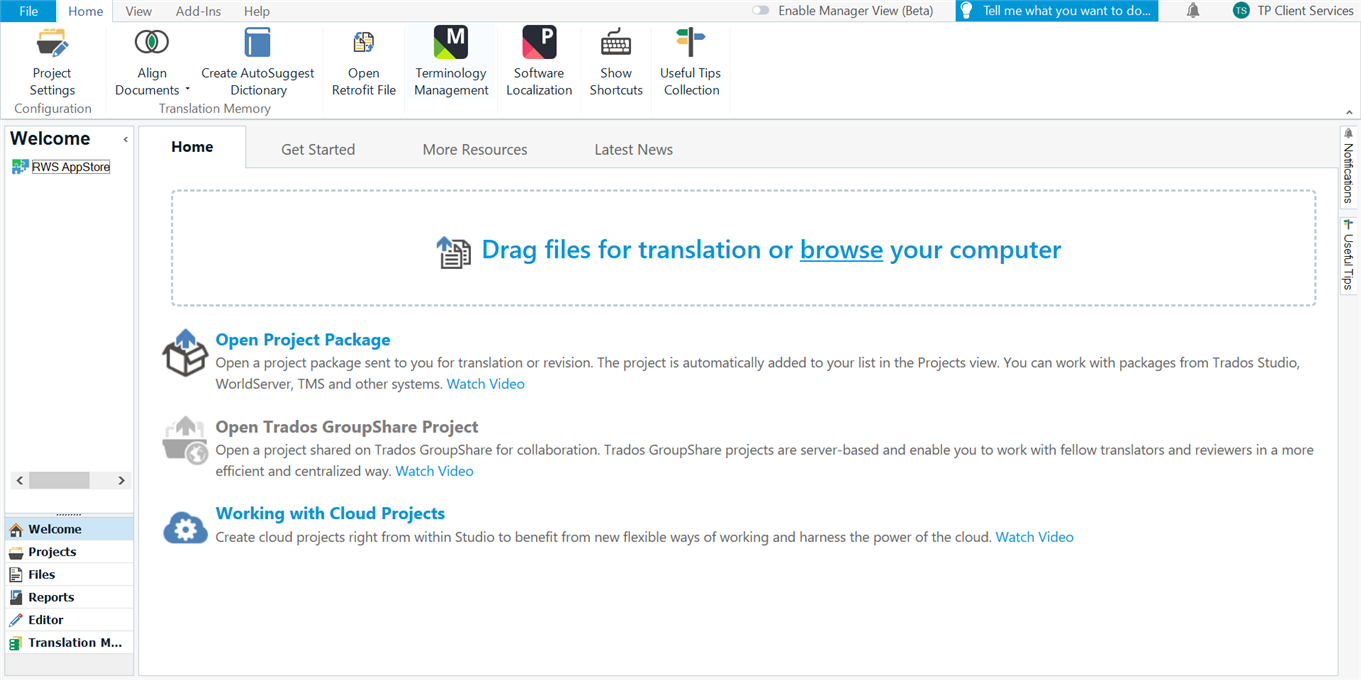Image resolution: width=1361 pixels, height=680 pixels.
Task: Open notifications bell icon in title bar
Action: (1193, 11)
